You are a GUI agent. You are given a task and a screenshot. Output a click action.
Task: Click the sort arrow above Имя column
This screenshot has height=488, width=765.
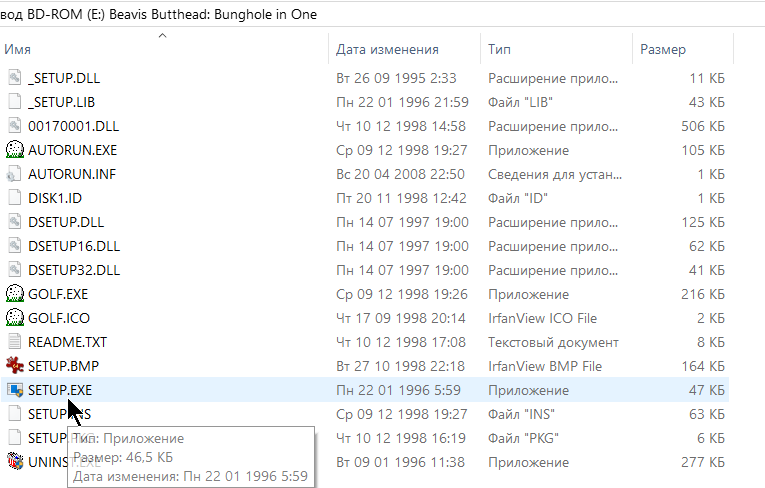[163, 35]
